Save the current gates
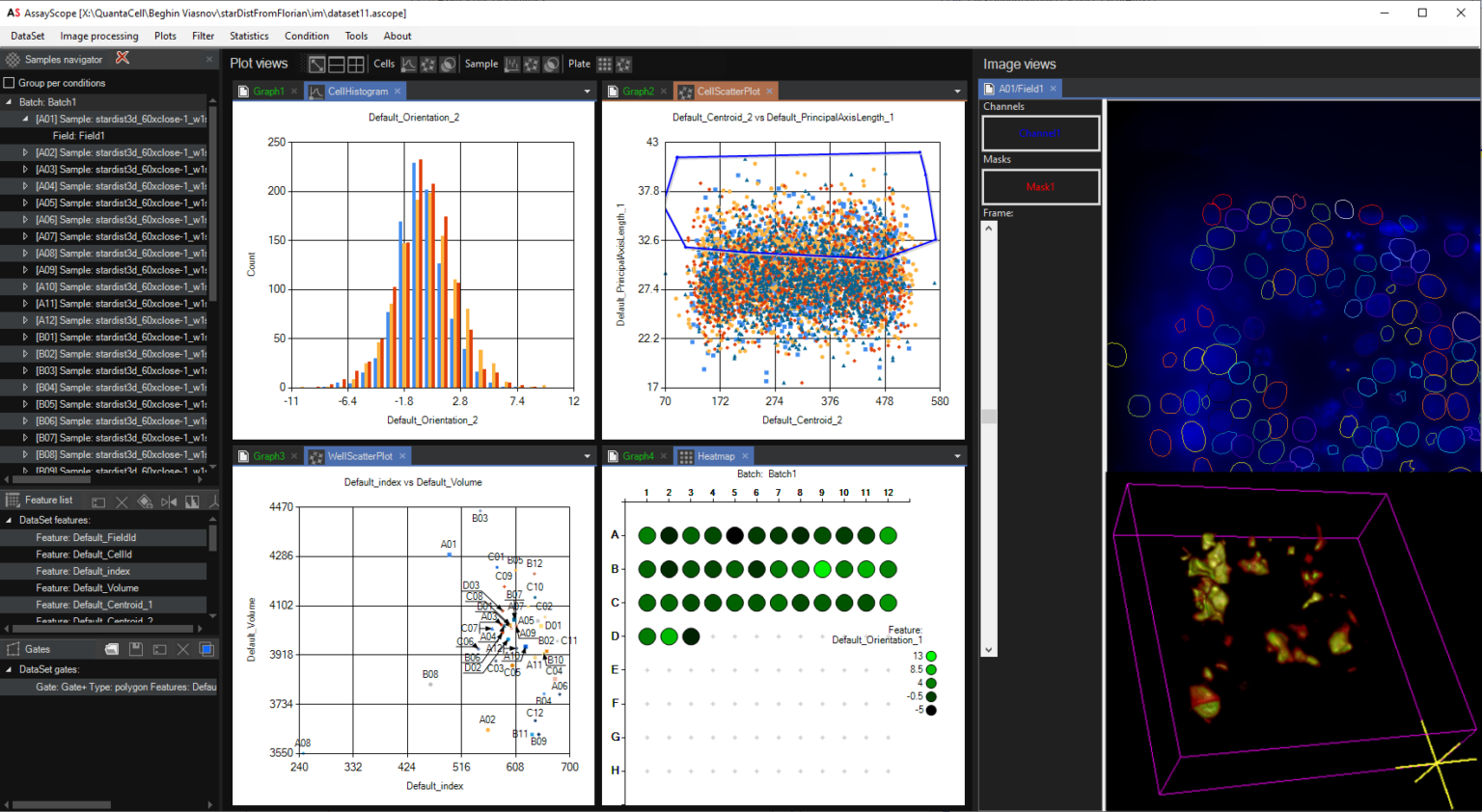 point(135,648)
